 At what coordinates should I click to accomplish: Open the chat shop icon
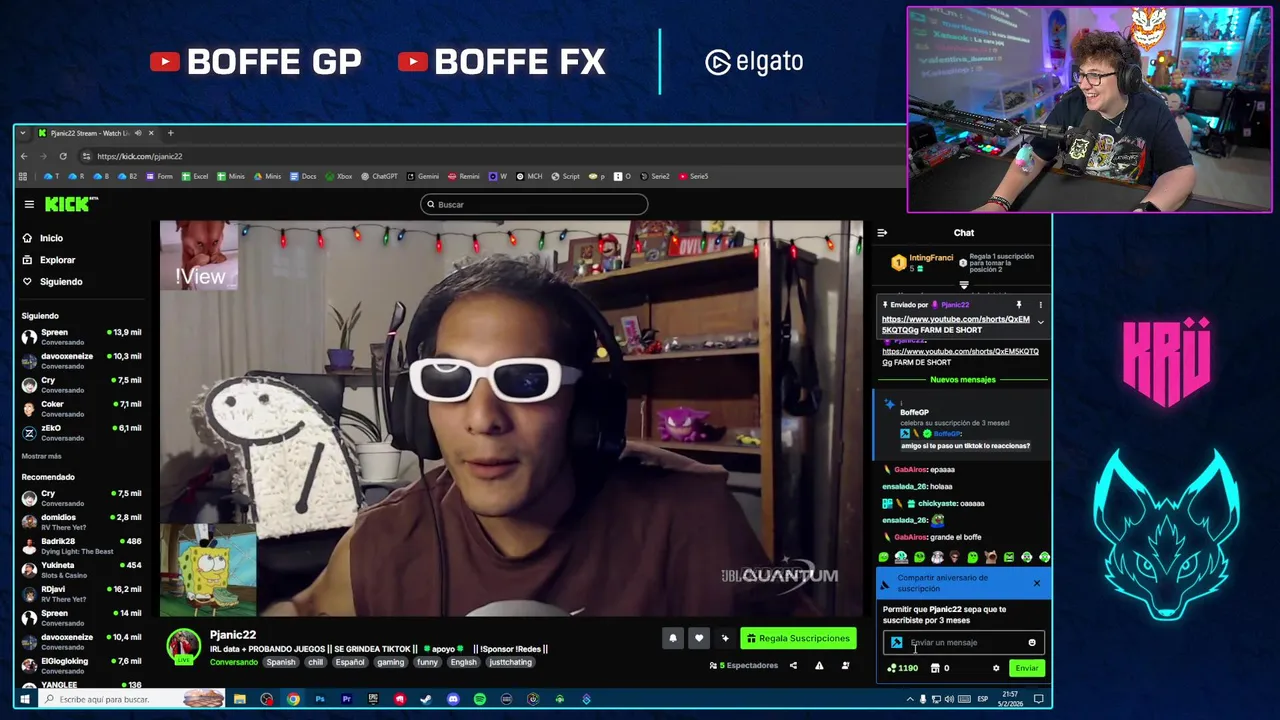click(935, 668)
